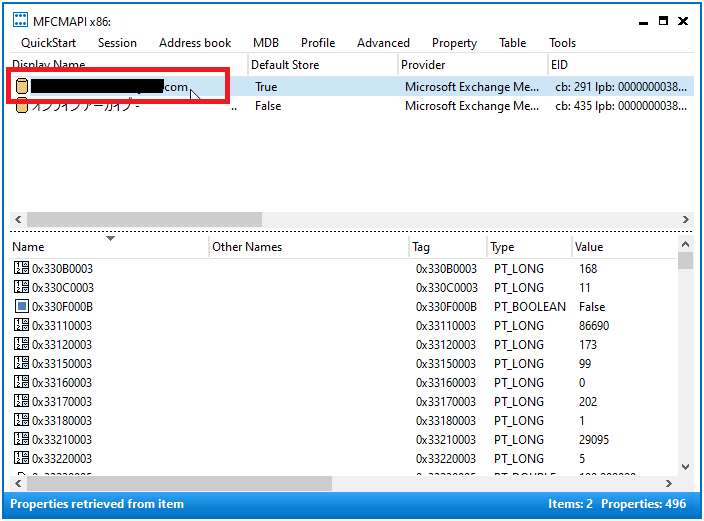The image size is (704, 521).
Task: Click the Name column sort arrow
Action: point(110,239)
